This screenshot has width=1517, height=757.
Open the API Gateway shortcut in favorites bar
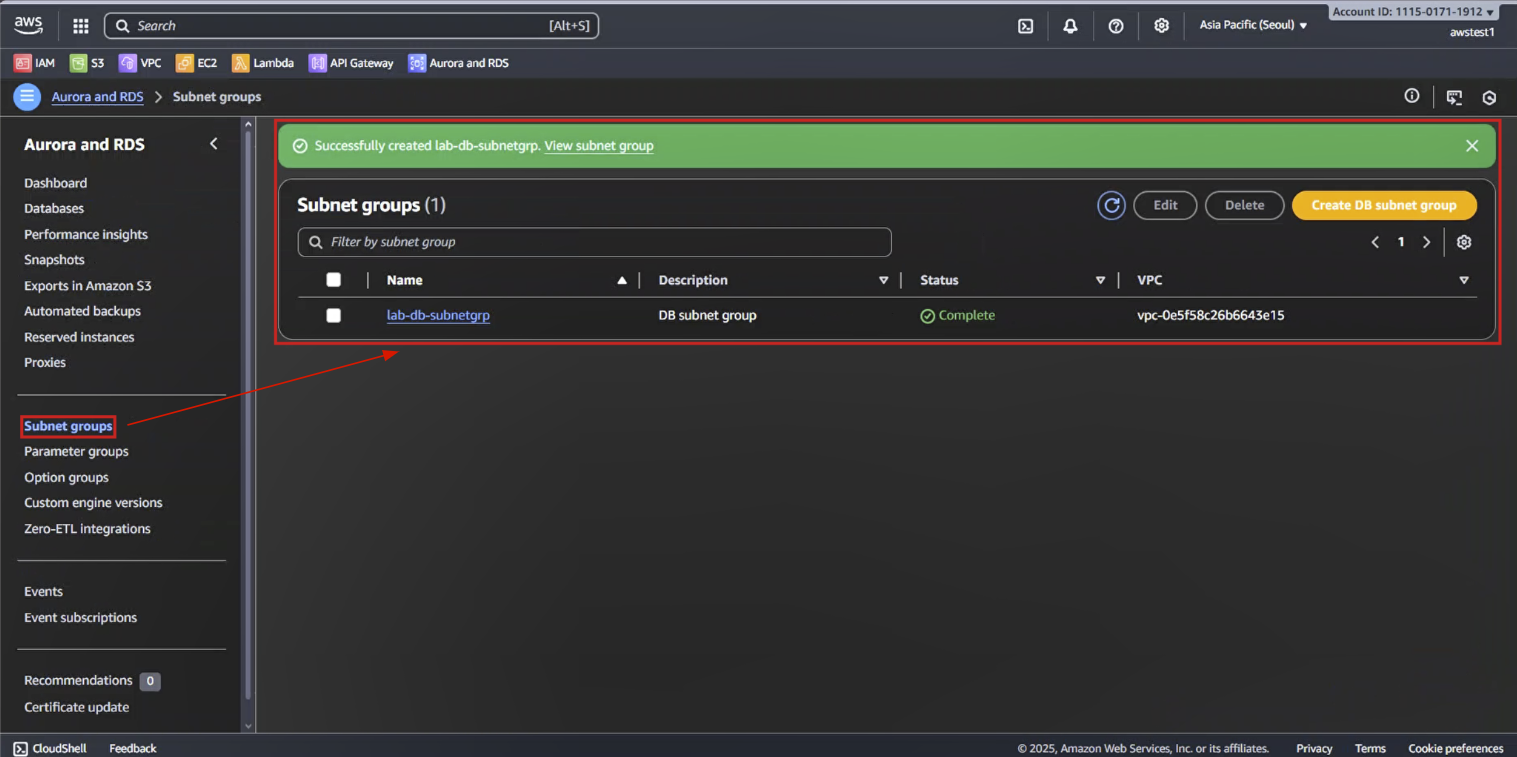[x=351, y=63]
